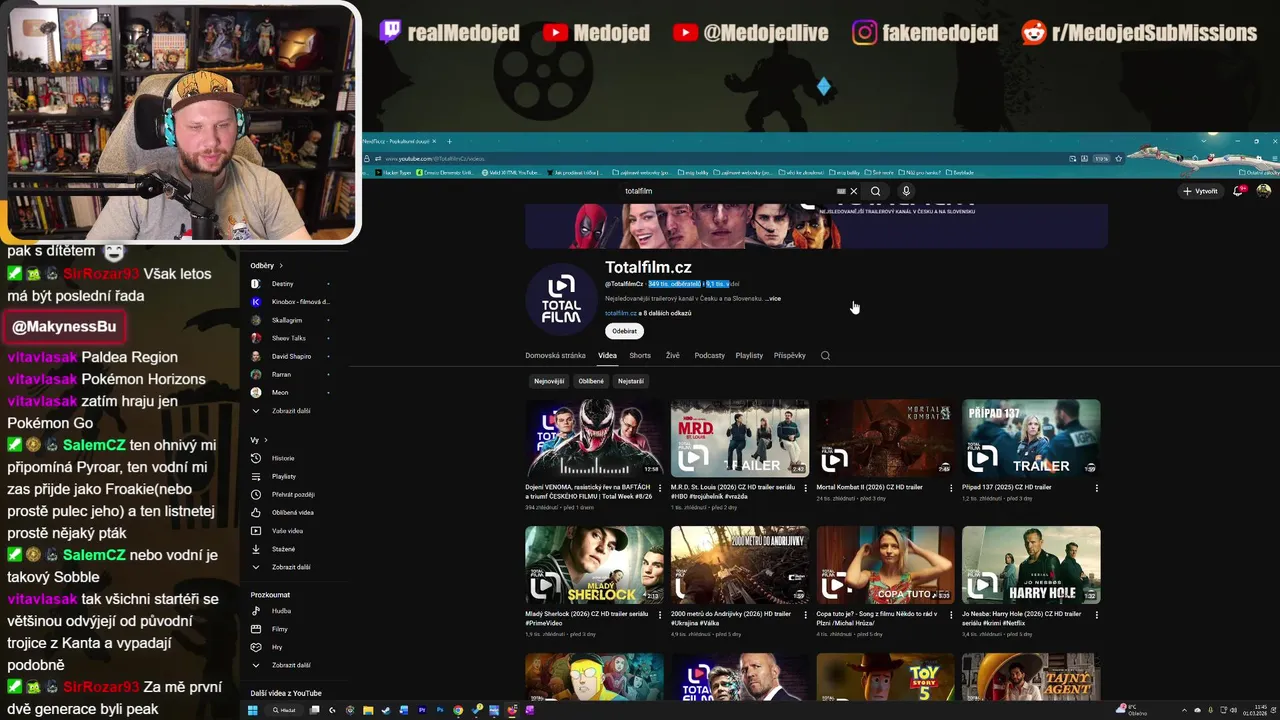
Task: Open the channel Playlisty tab
Action: tap(749, 355)
